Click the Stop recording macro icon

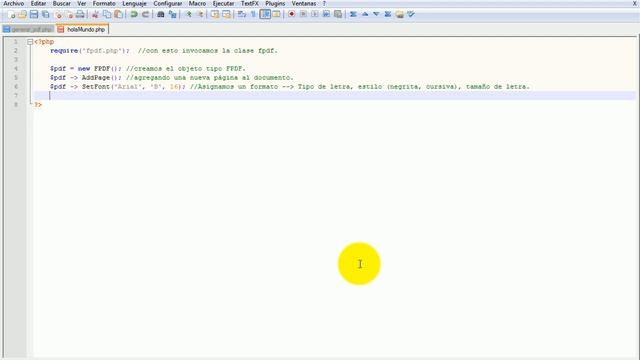coord(303,15)
